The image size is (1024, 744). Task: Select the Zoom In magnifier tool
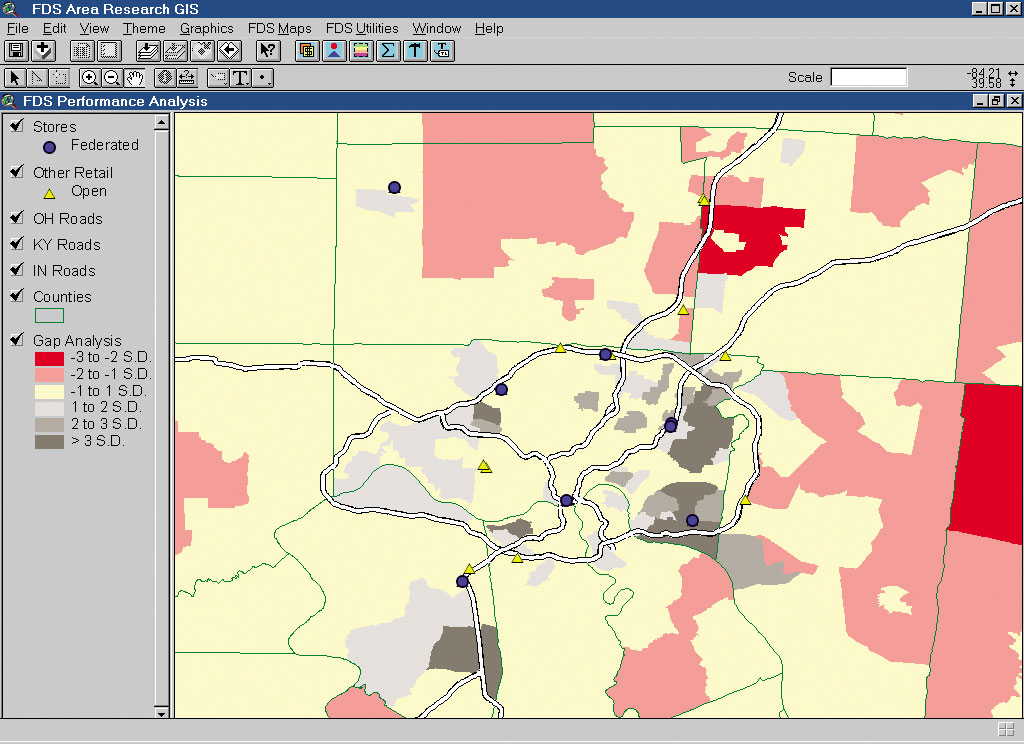click(x=90, y=77)
